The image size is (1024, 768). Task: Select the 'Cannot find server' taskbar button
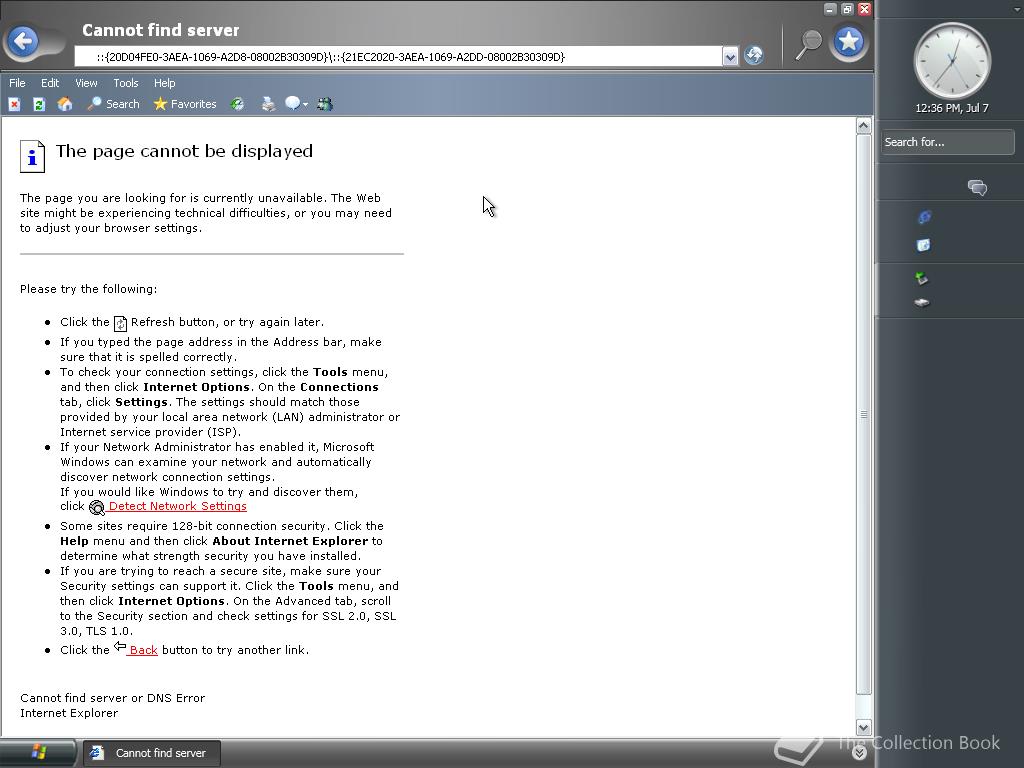(151, 753)
